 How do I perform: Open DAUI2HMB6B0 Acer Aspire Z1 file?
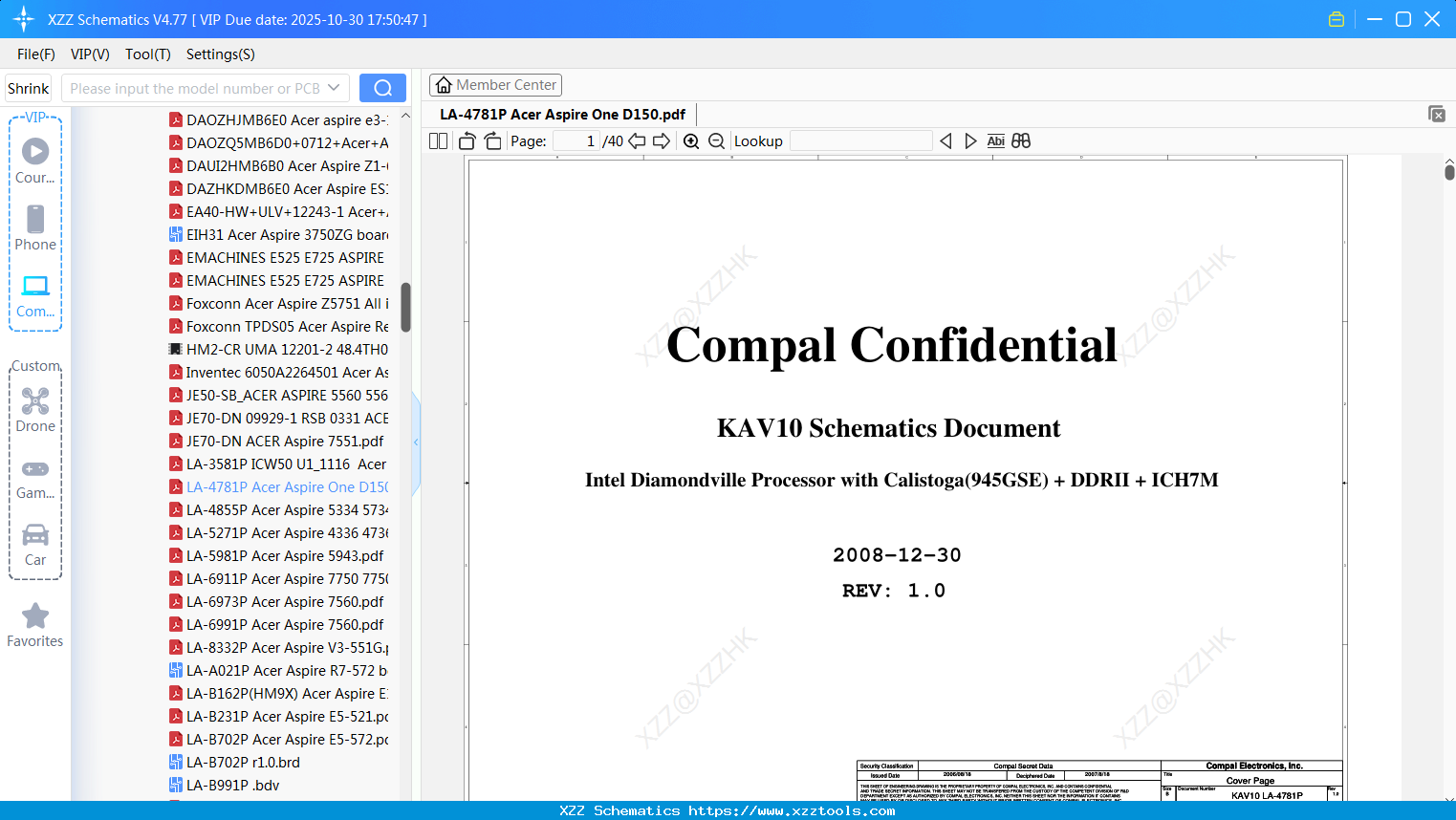point(278,166)
